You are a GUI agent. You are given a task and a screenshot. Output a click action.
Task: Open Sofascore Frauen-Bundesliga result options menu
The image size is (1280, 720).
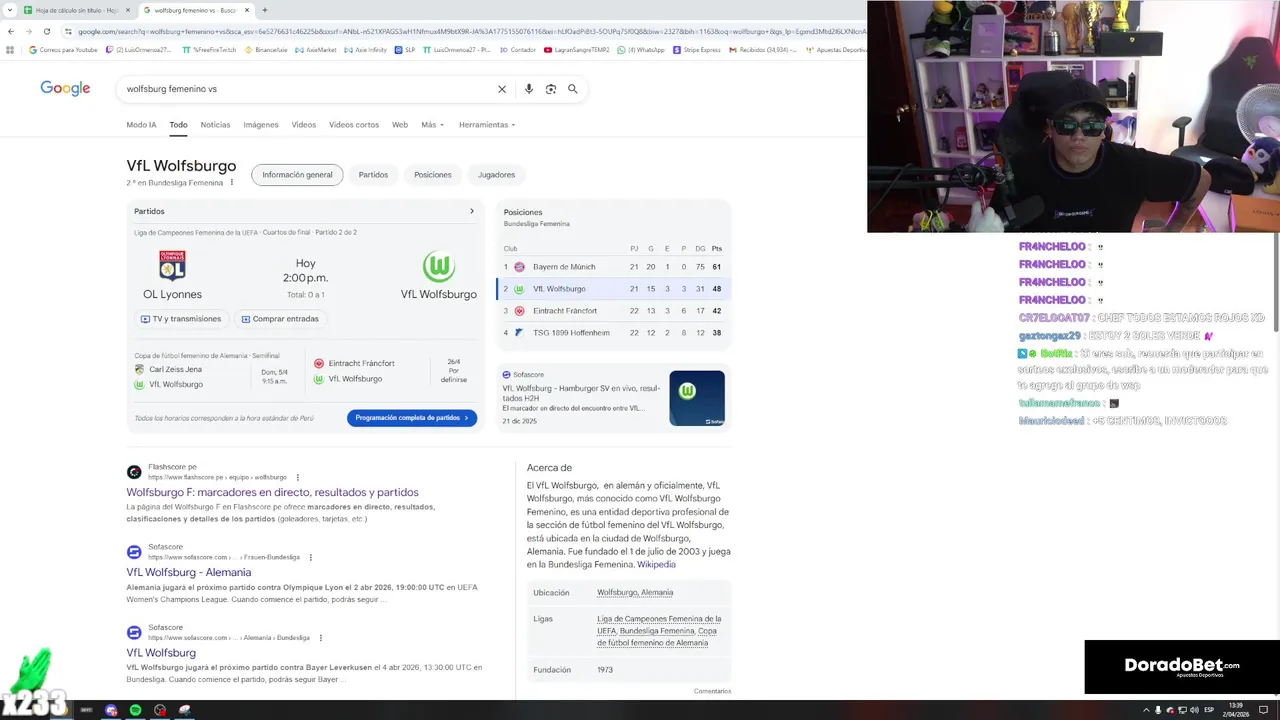[x=311, y=557]
